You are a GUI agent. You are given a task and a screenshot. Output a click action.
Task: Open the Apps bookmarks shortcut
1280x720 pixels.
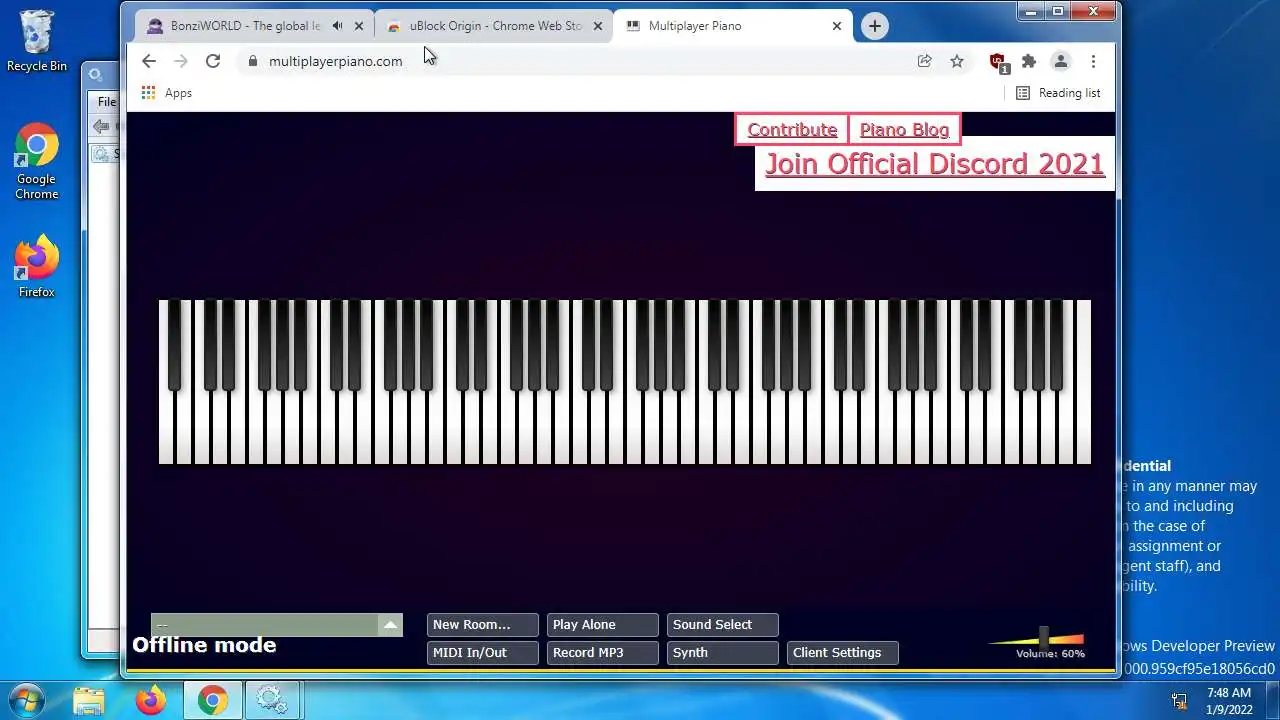point(166,93)
